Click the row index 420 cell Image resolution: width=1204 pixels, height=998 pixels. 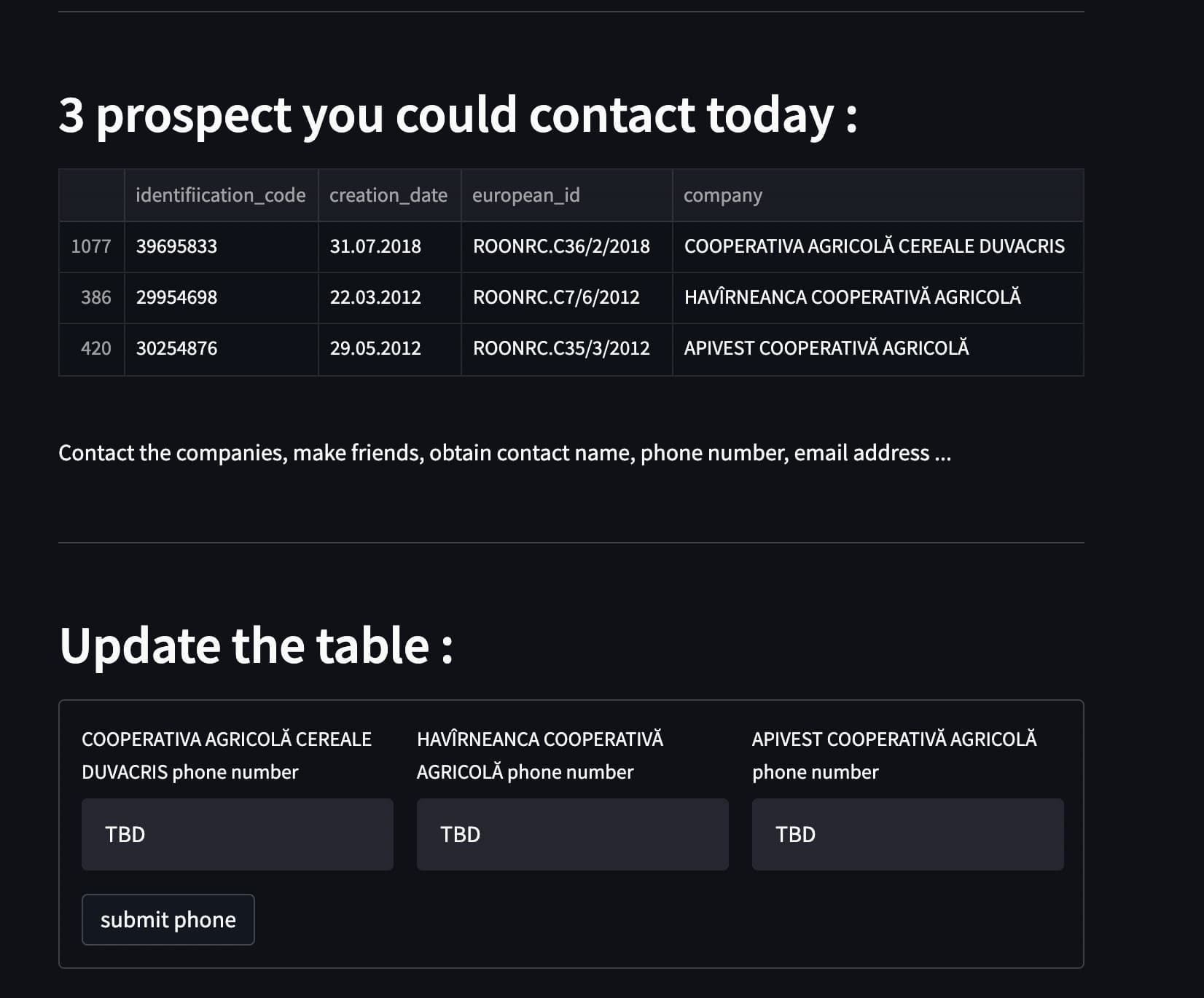click(x=95, y=348)
